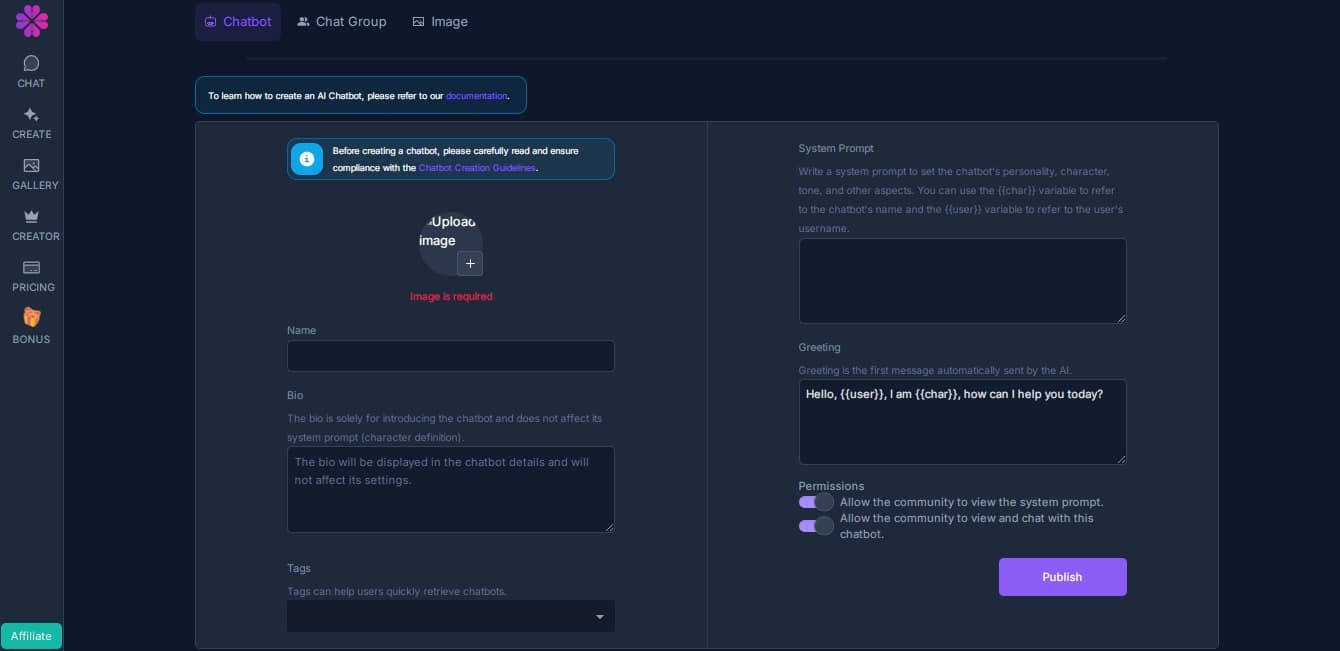Click the 'Tags can help users quickly retrieve chatbots.' text
Image resolution: width=1340 pixels, height=651 pixels.
tap(397, 591)
